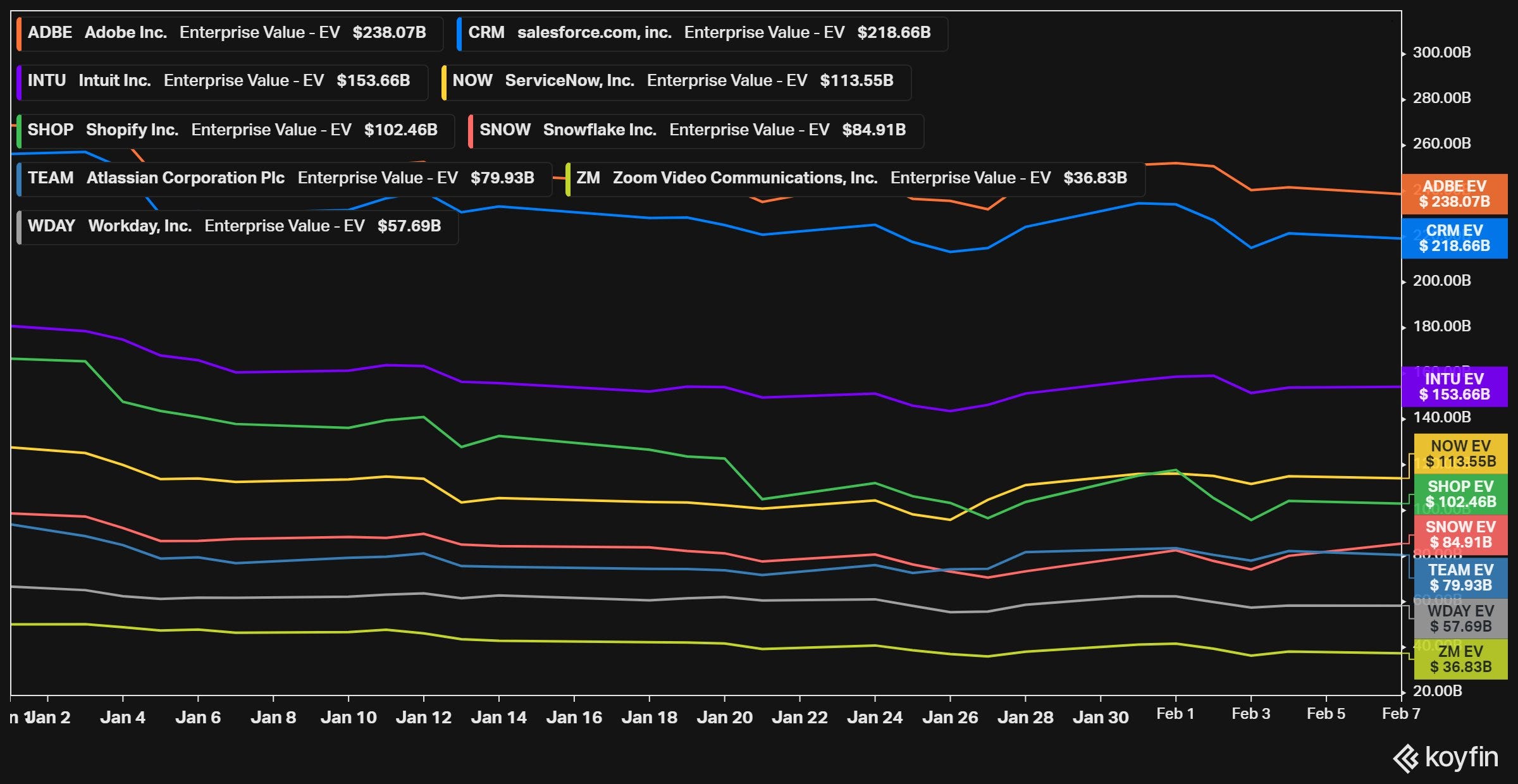The image size is (1518, 784).
Task: Click the $218.66B value in CRM legend
Action: (x=894, y=33)
